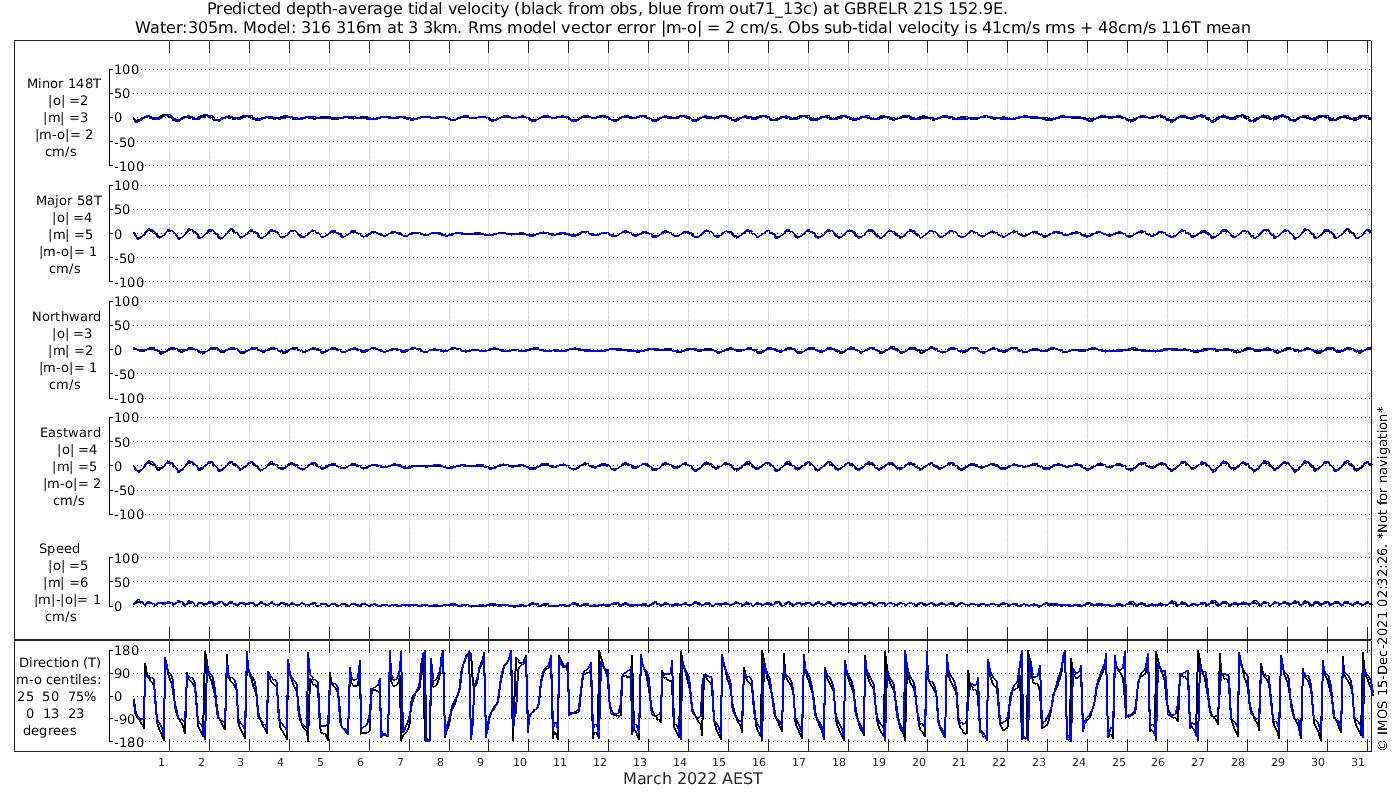Click "|m-o|= 2" in the Eastward panel
The image size is (1400, 800).
pos(72,484)
